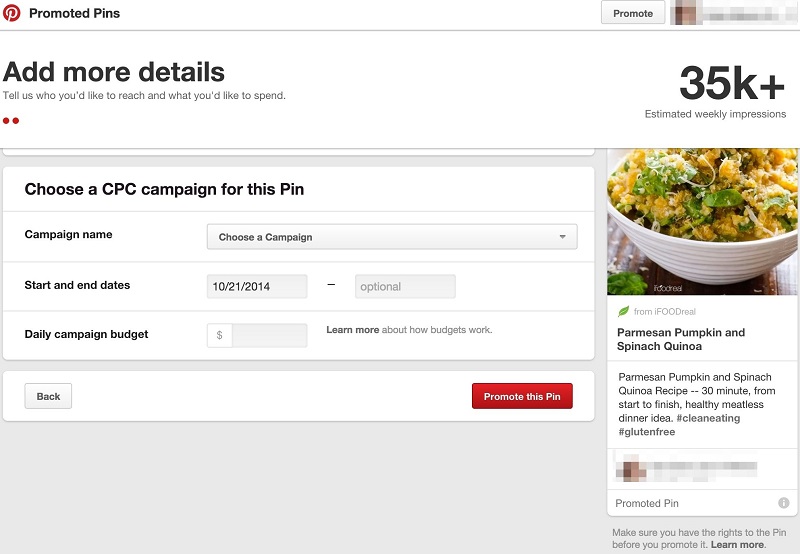
Task: Click the Promoted Pin info icon
Action: pyautogui.click(x=783, y=503)
